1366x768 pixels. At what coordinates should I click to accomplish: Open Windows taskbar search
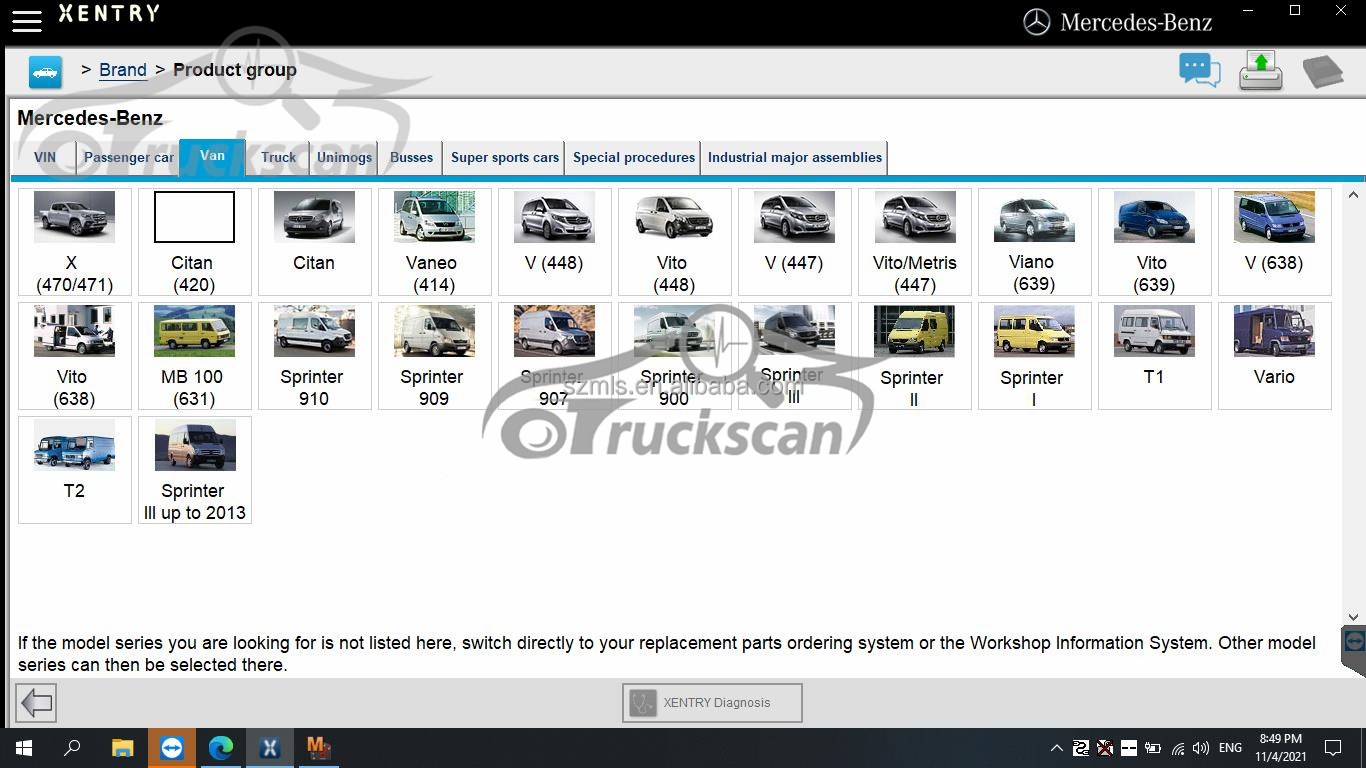point(72,747)
